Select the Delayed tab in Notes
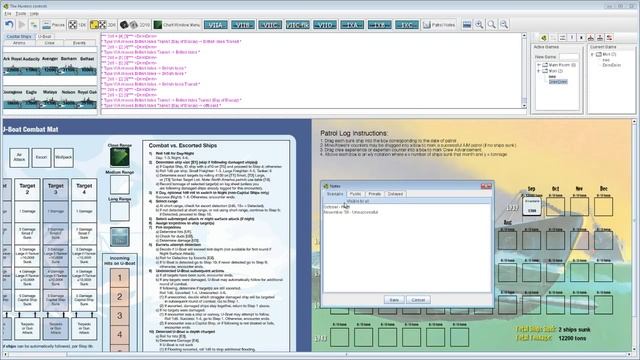This screenshot has height=360, width=640. [x=395, y=194]
